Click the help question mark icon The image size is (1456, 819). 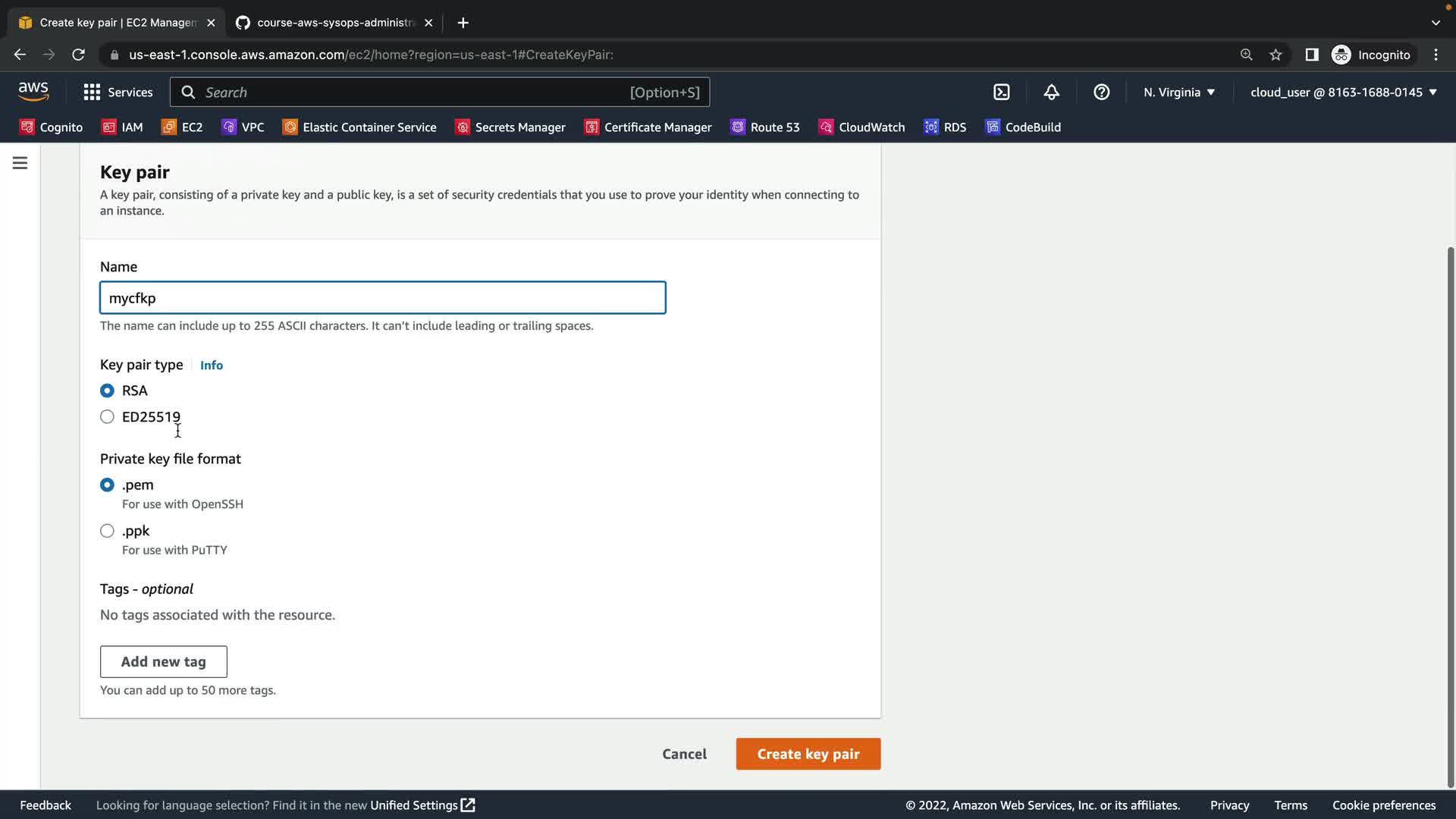pos(1101,92)
